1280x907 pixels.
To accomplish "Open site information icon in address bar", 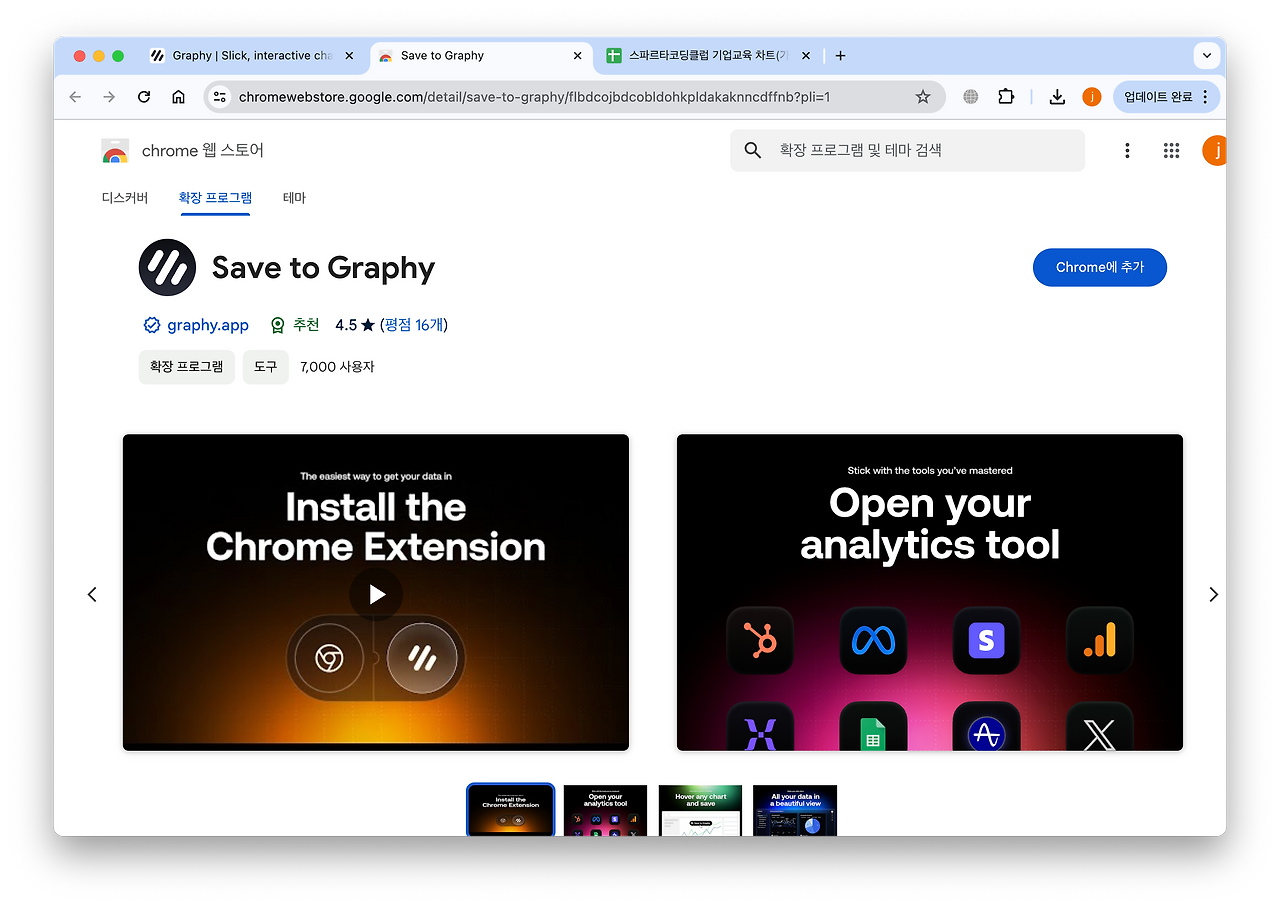I will click(x=222, y=97).
